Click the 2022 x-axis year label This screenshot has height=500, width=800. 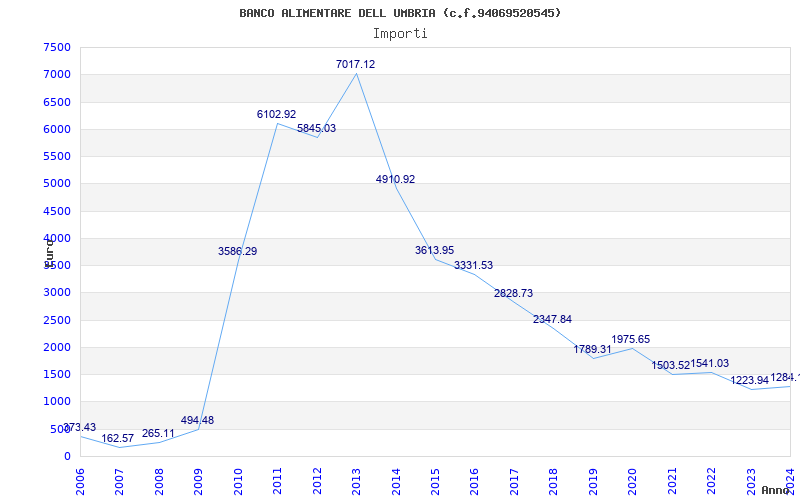coord(711,482)
